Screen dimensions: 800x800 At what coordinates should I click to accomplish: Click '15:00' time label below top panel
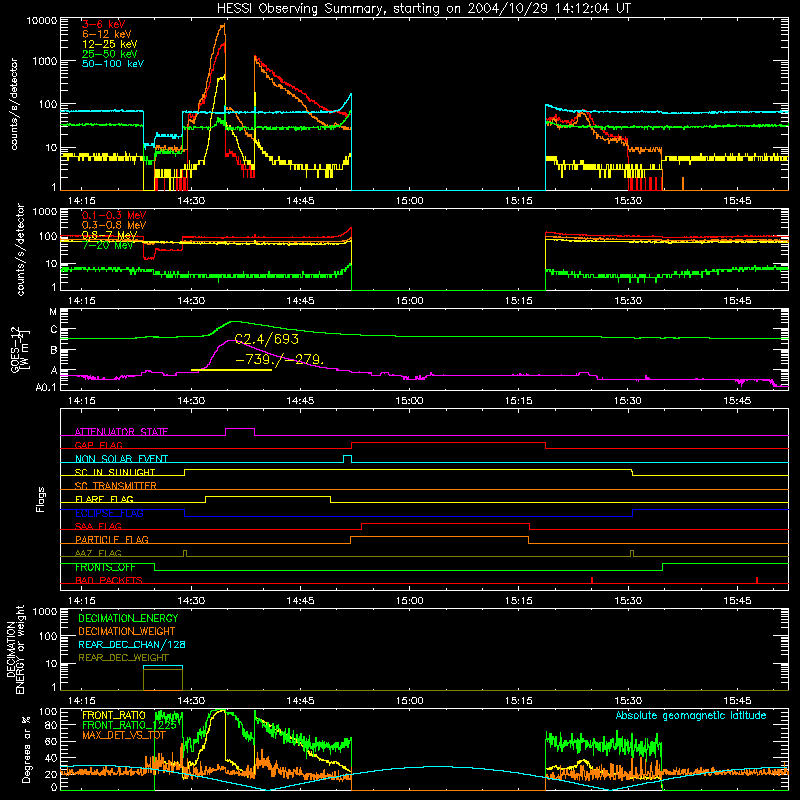[410, 201]
